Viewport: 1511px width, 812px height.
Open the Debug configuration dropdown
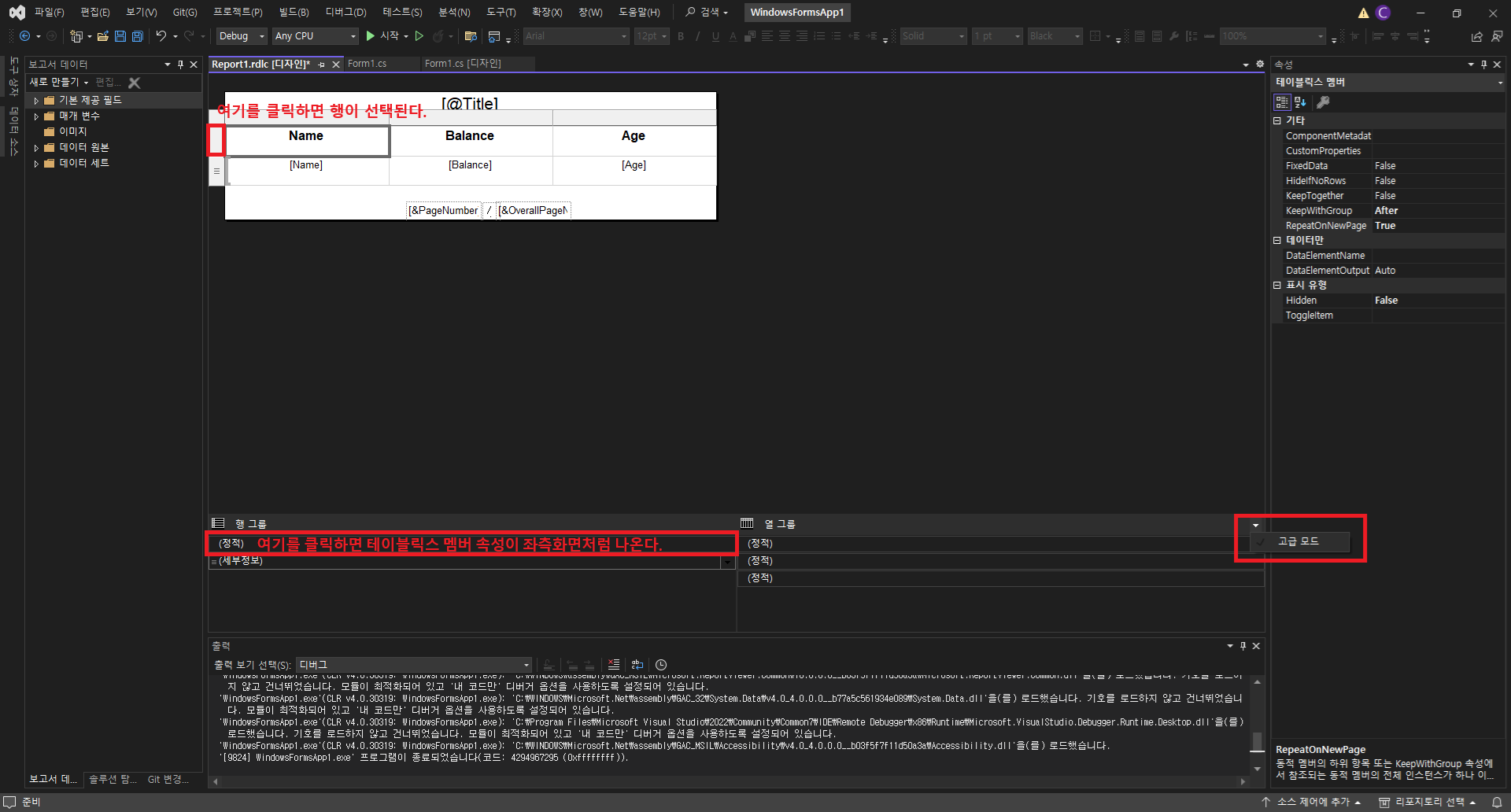pyautogui.click(x=242, y=36)
